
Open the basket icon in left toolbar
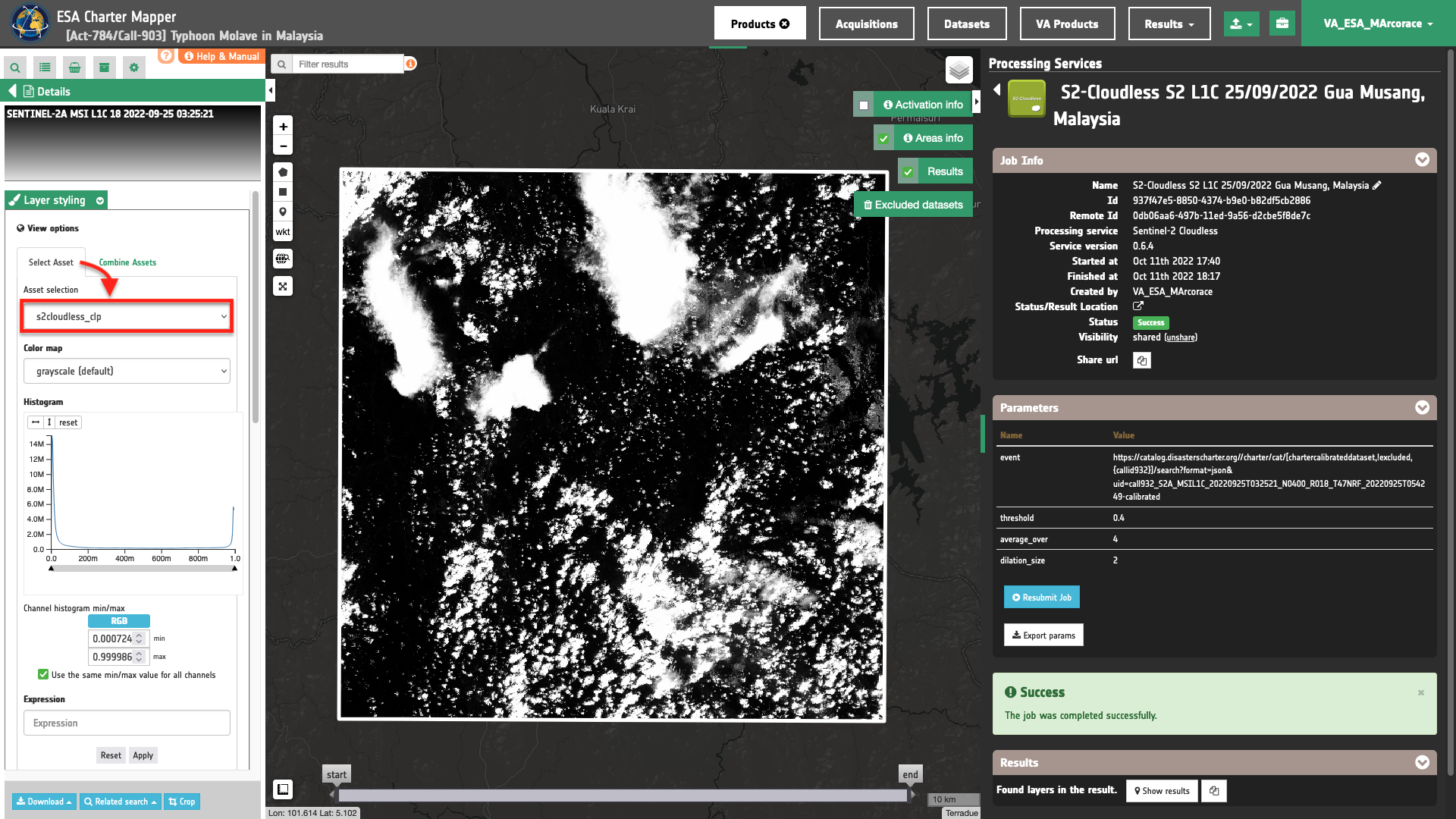click(x=74, y=67)
